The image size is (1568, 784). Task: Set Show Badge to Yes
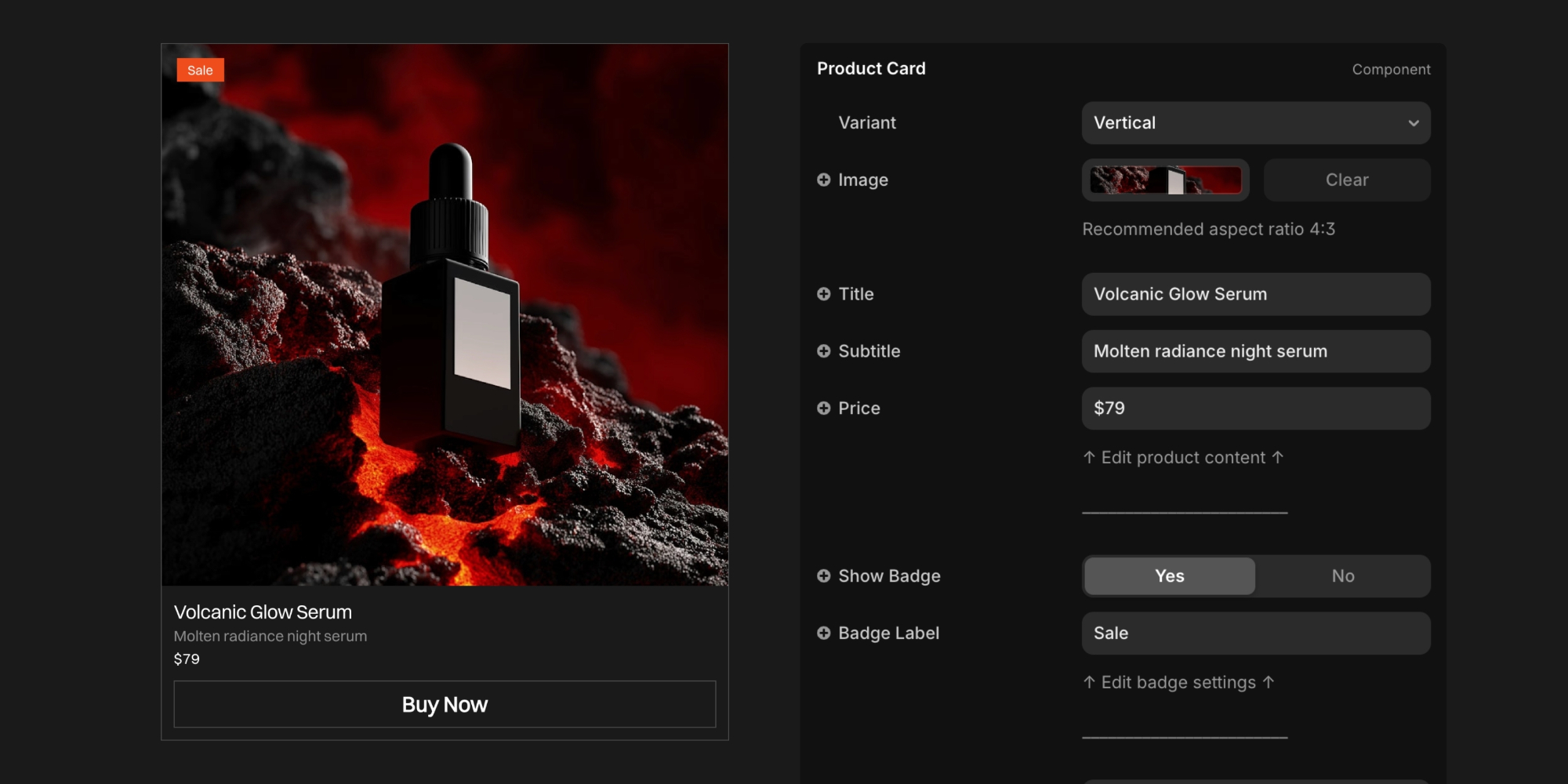(x=1169, y=576)
